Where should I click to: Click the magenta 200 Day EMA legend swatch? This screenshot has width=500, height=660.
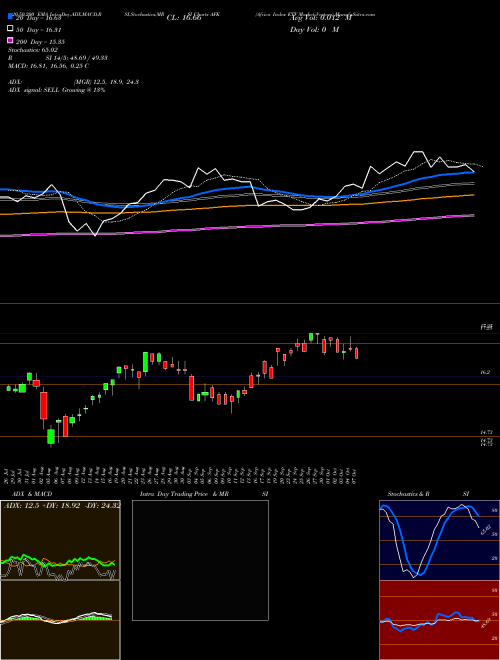(10, 40)
